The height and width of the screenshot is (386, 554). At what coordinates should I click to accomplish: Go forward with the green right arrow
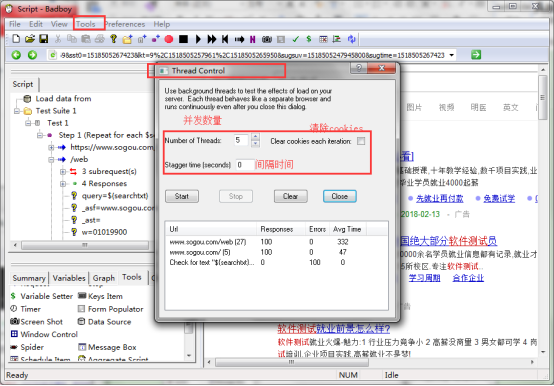click(x=32, y=55)
